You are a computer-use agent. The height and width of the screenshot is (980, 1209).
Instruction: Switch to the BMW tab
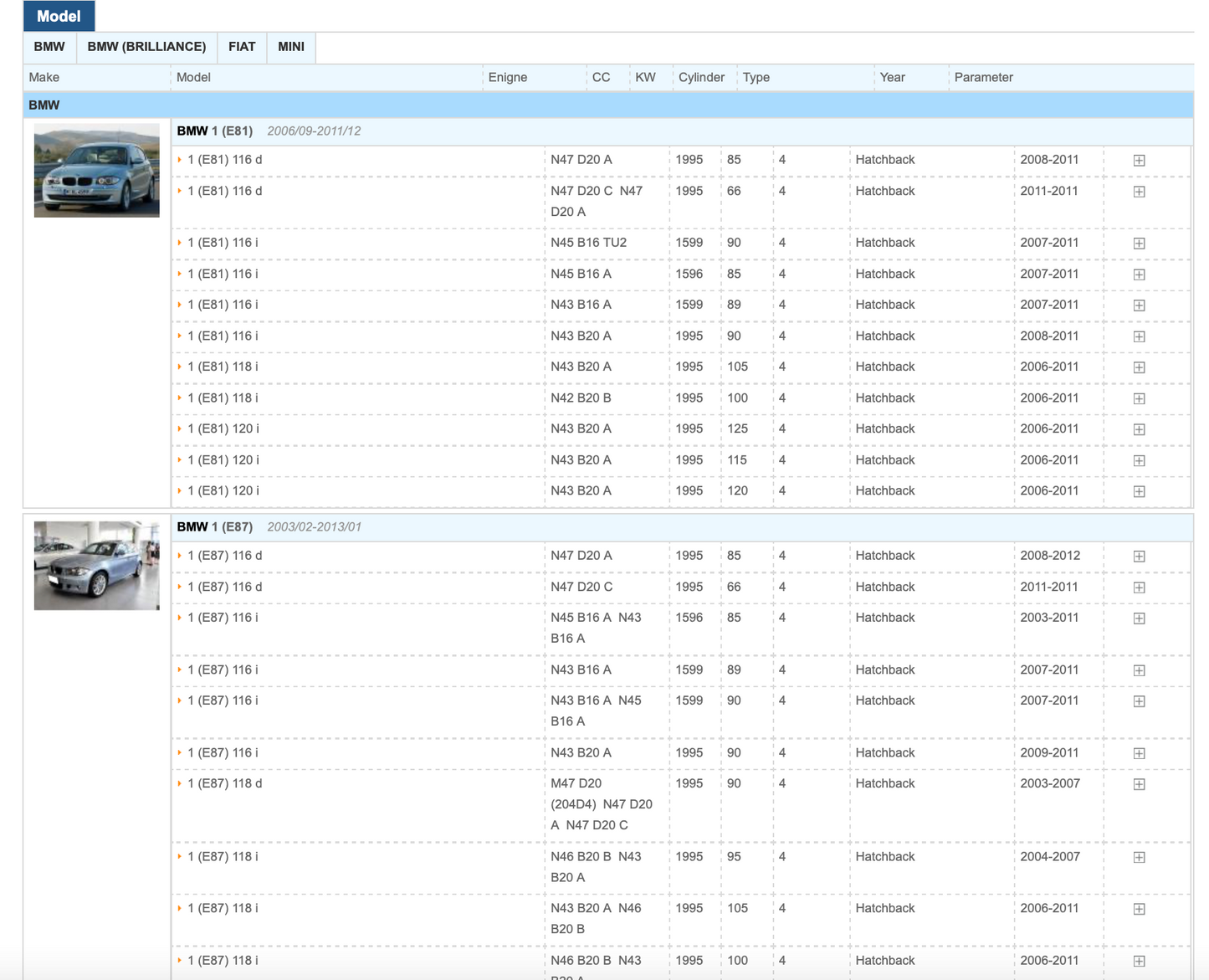(49, 47)
